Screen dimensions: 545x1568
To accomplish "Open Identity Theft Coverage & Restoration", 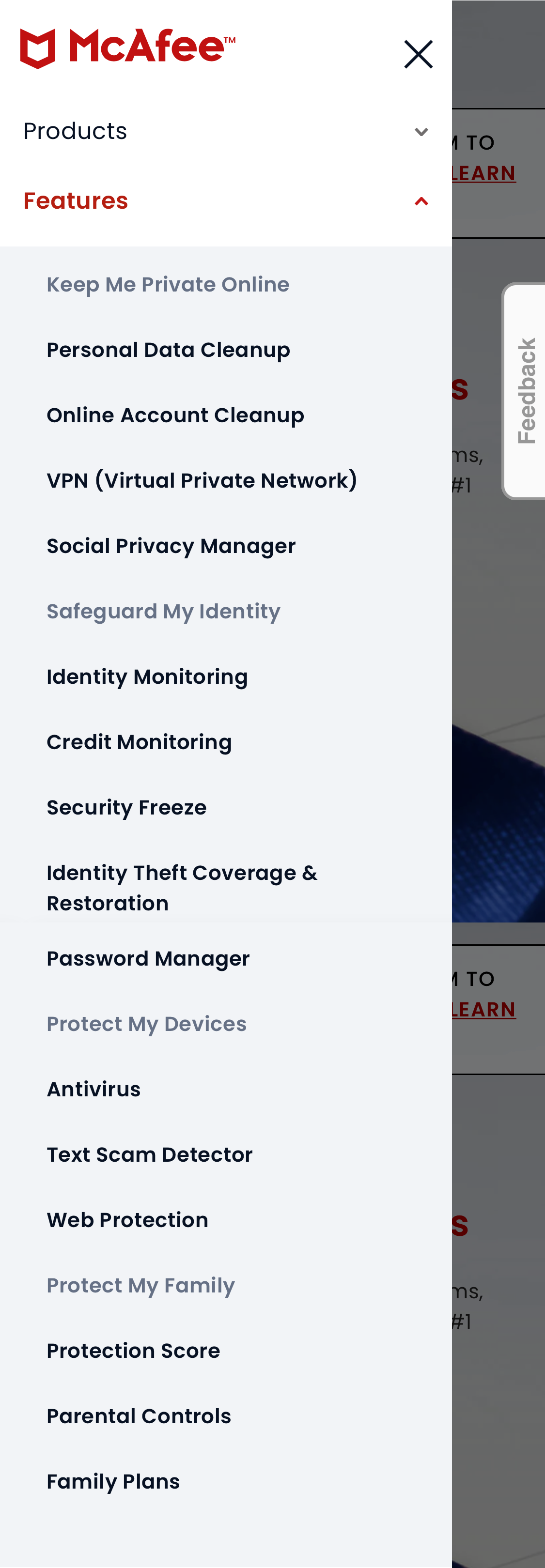I will (x=182, y=888).
